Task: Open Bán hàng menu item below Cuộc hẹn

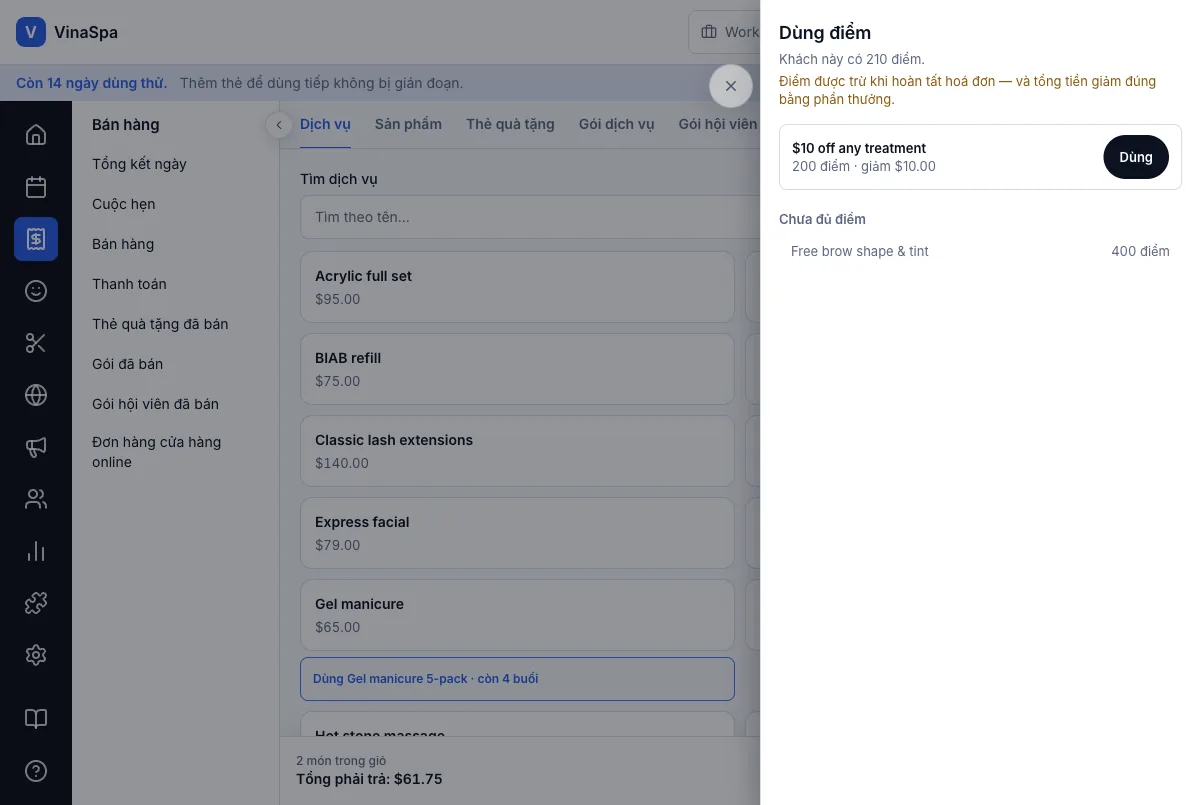Action: point(123,244)
